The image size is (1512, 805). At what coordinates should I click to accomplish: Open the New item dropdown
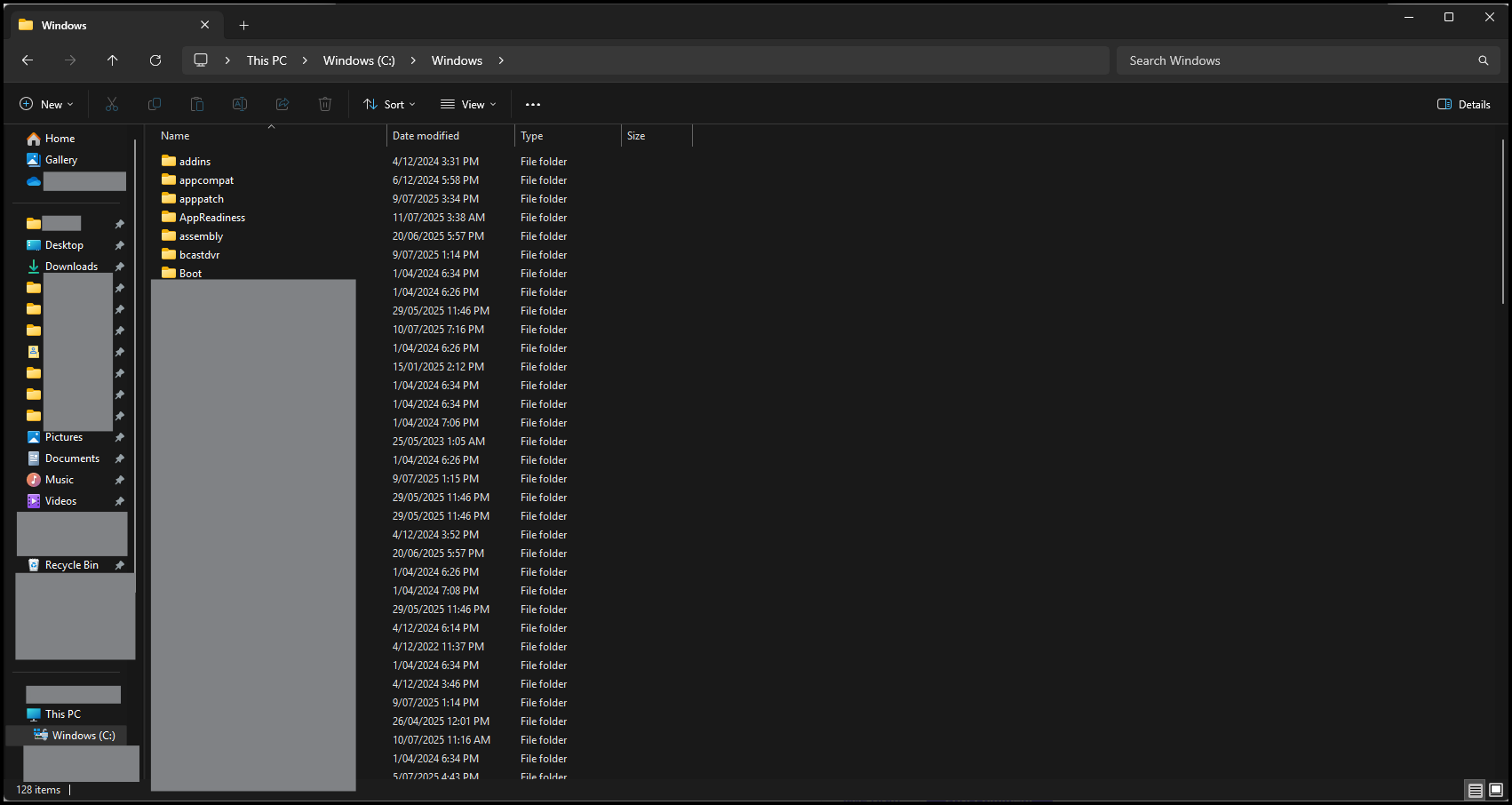46,104
